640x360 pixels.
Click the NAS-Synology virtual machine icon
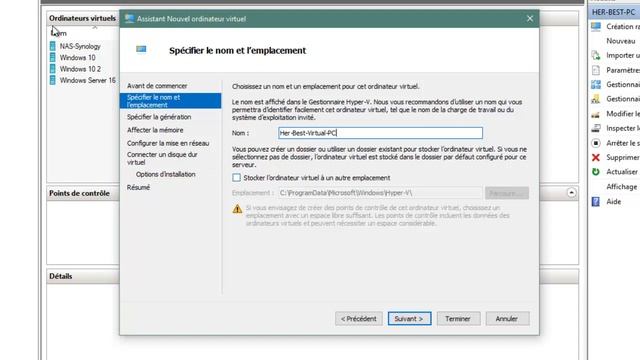coord(53,46)
